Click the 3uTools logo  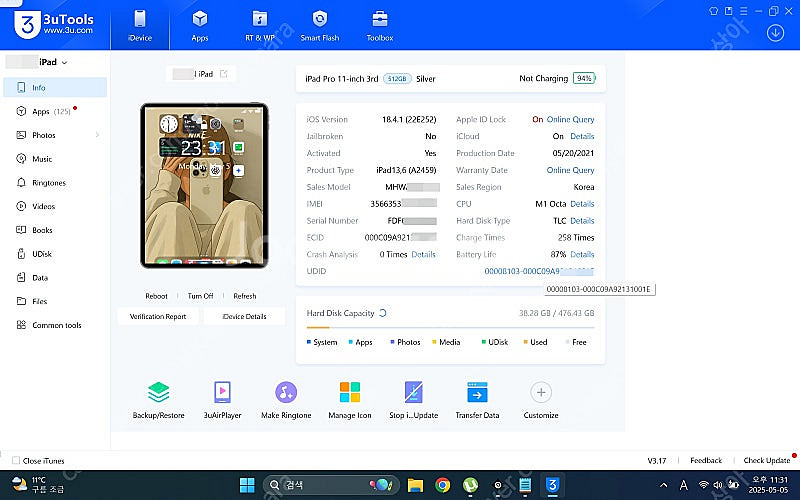pos(54,24)
